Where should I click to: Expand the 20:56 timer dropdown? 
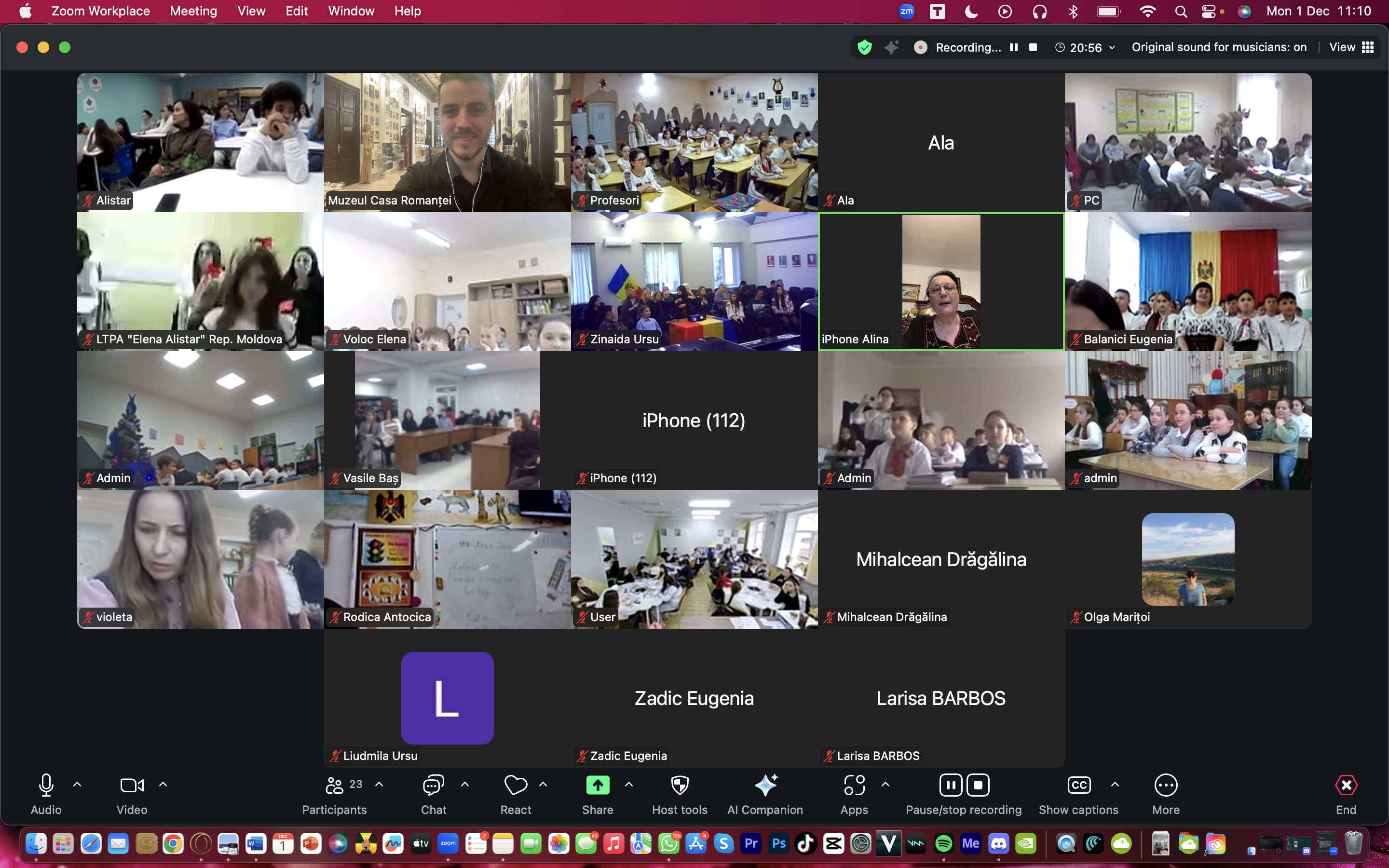1112,47
